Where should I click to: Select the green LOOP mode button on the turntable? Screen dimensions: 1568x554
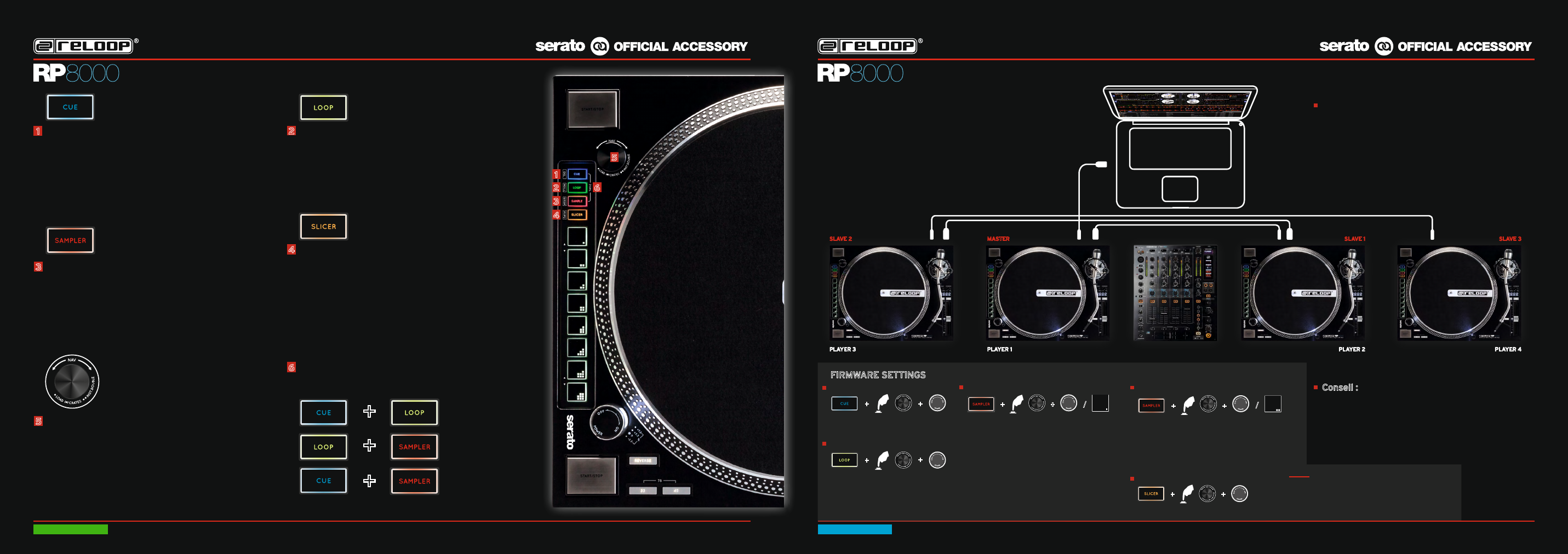[x=577, y=187]
